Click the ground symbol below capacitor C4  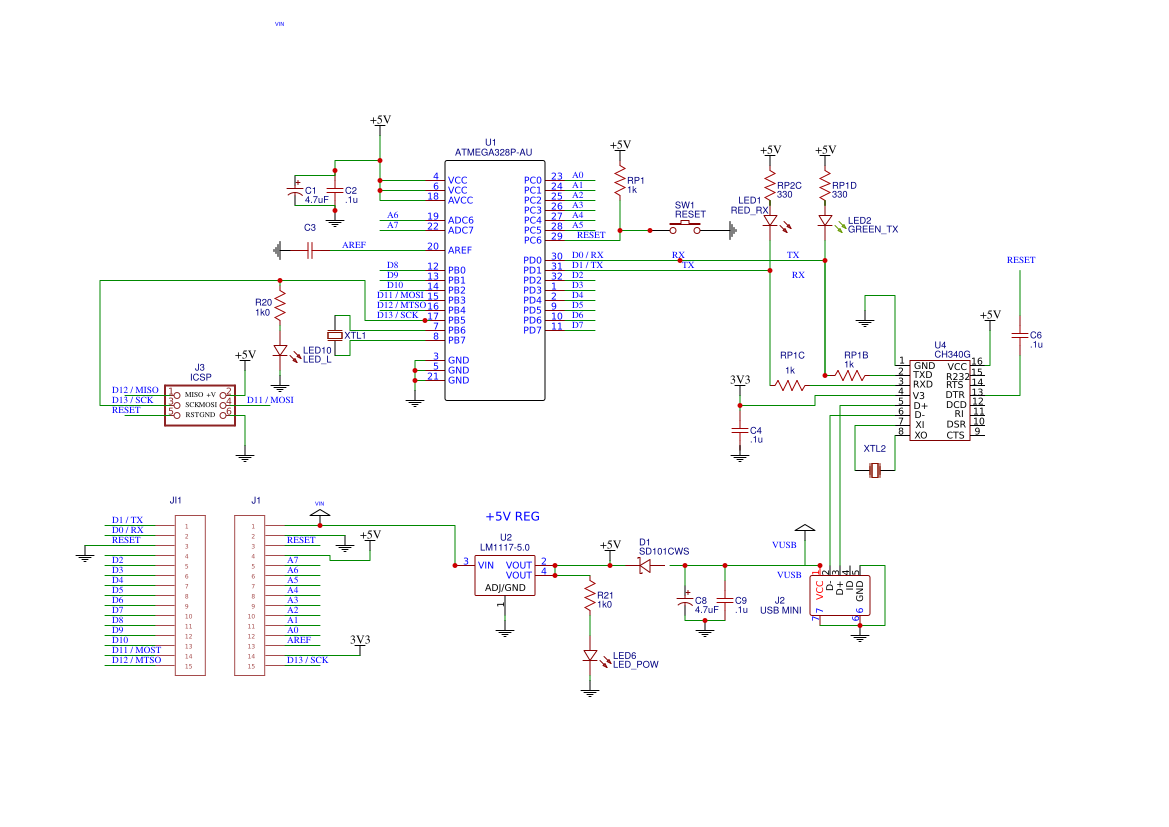[740, 457]
